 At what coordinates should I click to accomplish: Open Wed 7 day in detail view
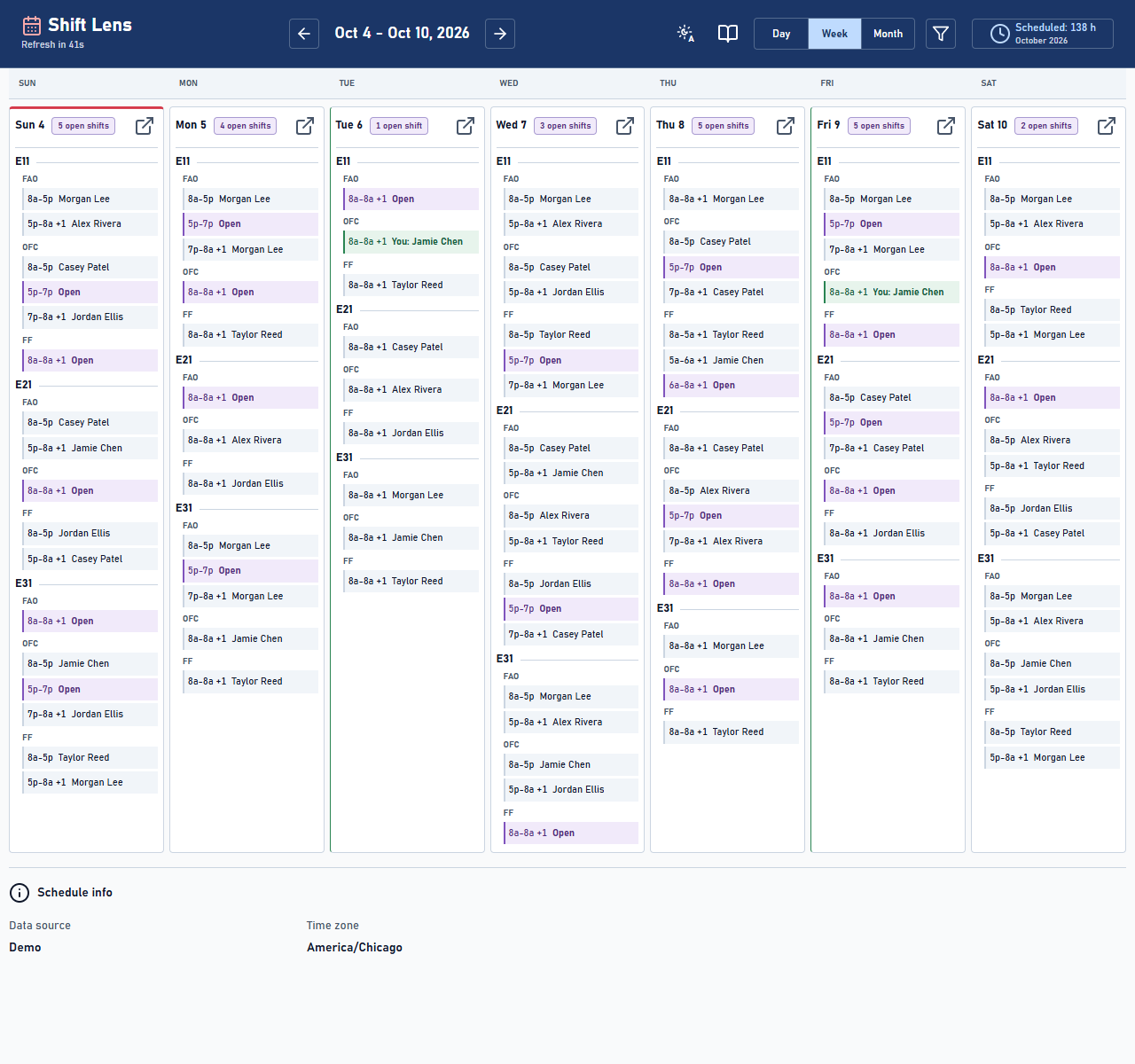(x=625, y=126)
